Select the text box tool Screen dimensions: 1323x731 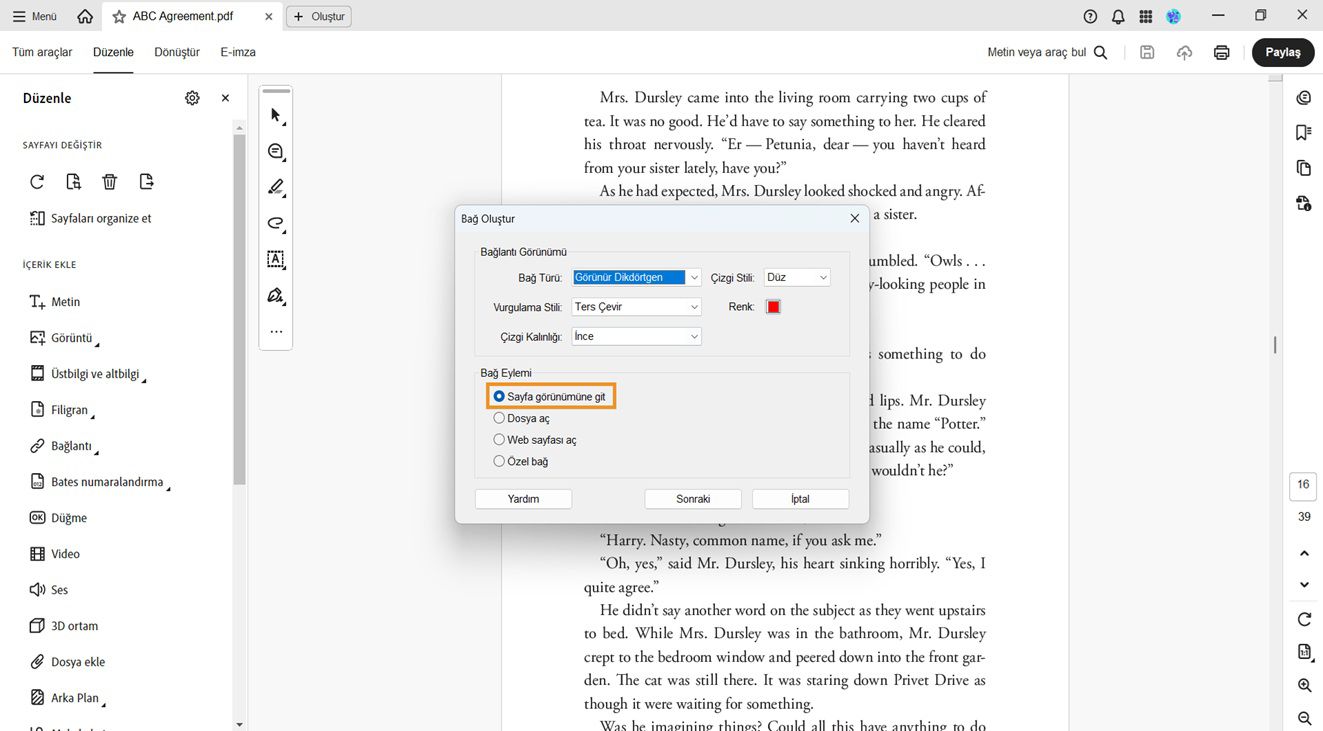(276, 259)
